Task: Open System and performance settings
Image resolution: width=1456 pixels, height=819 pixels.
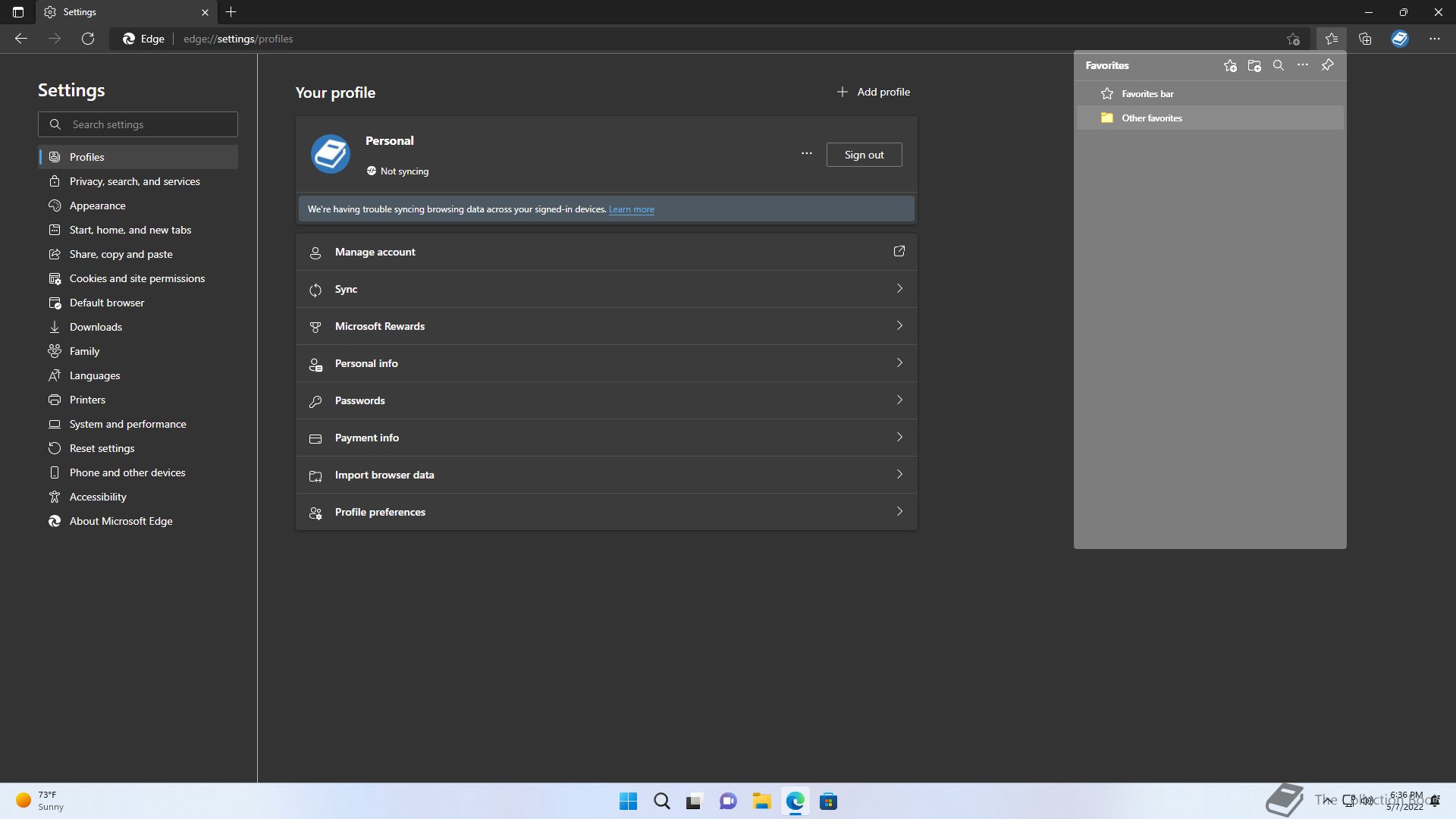Action: [138, 424]
